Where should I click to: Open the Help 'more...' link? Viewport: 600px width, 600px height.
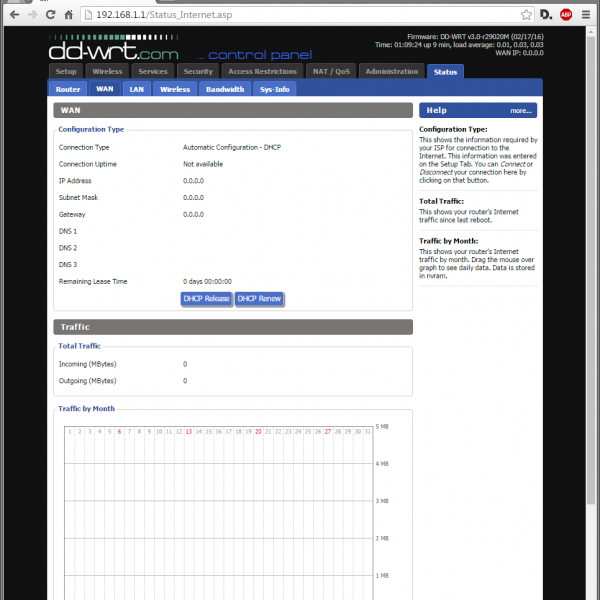520,111
